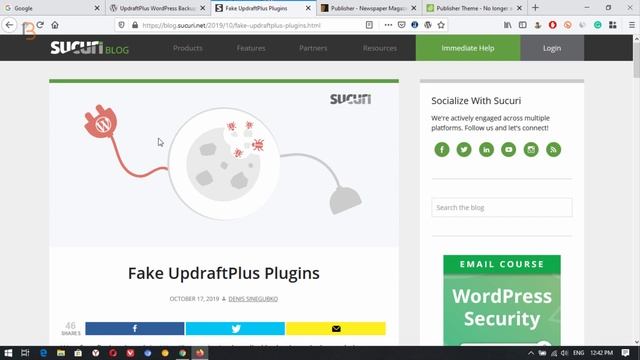This screenshot has height=360, width=640.
Task: Click the article featured image
Action: click(x=224, y=165)
